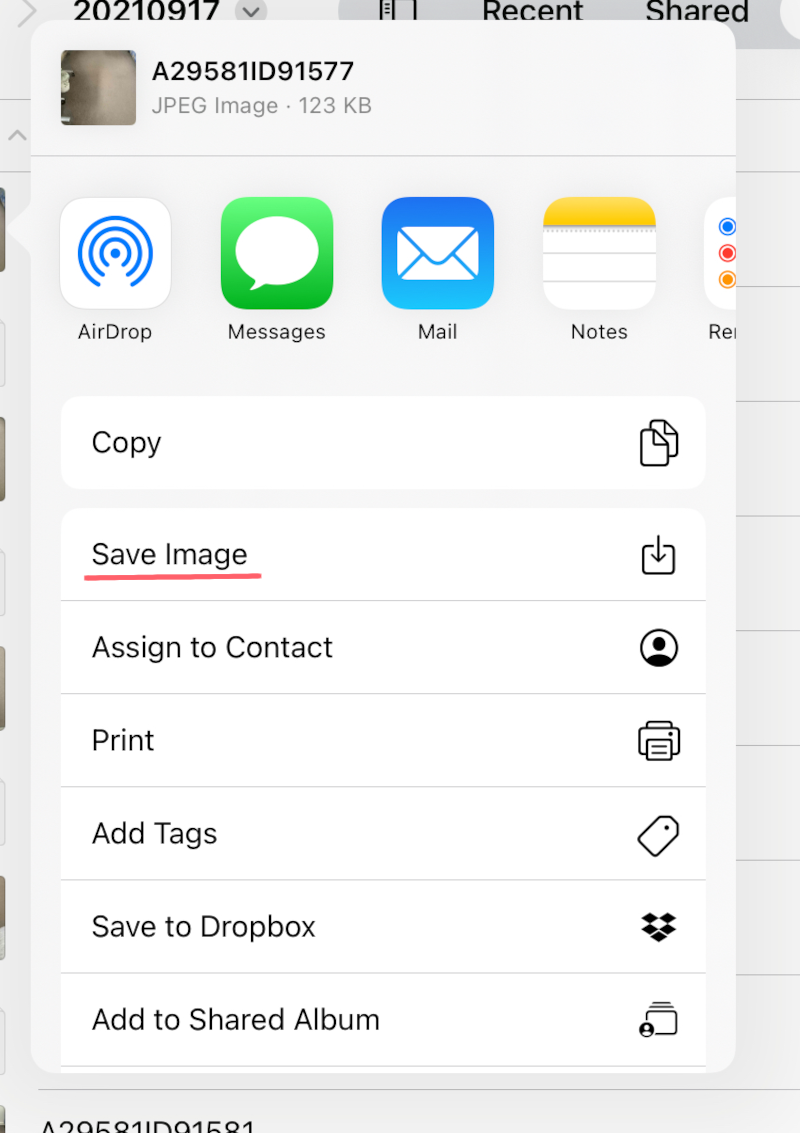This screenshot has width=800, height=1133.
Task: Select the Print menu entry
Action: click(x=383, y=741)
